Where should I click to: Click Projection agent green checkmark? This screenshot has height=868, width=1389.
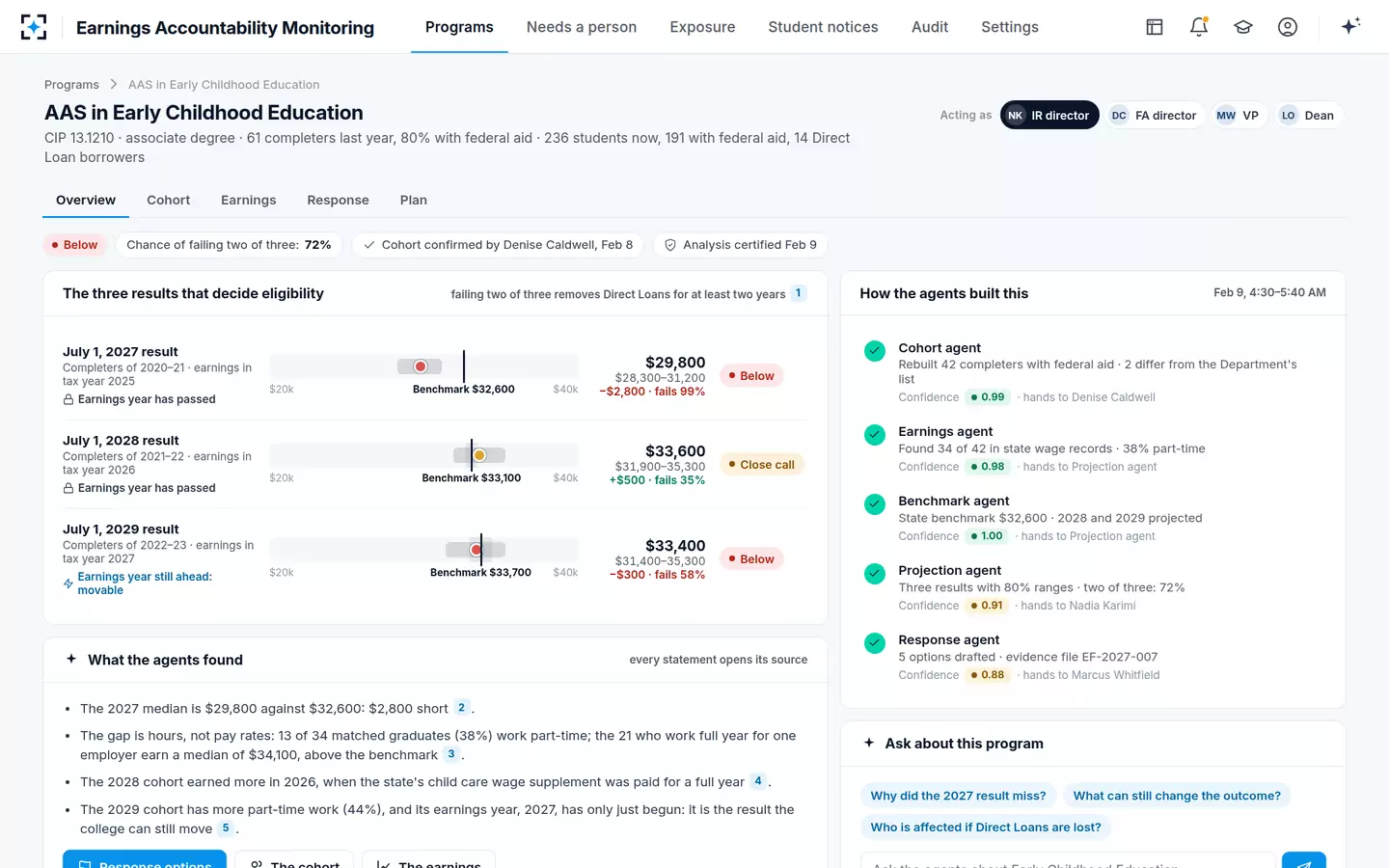(x=875, y=574)
